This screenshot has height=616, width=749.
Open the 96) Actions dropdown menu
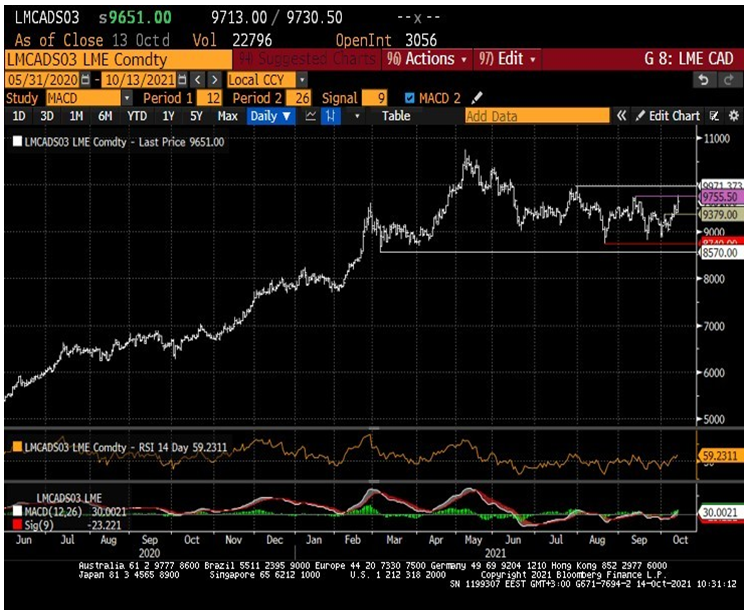[427, 59]
